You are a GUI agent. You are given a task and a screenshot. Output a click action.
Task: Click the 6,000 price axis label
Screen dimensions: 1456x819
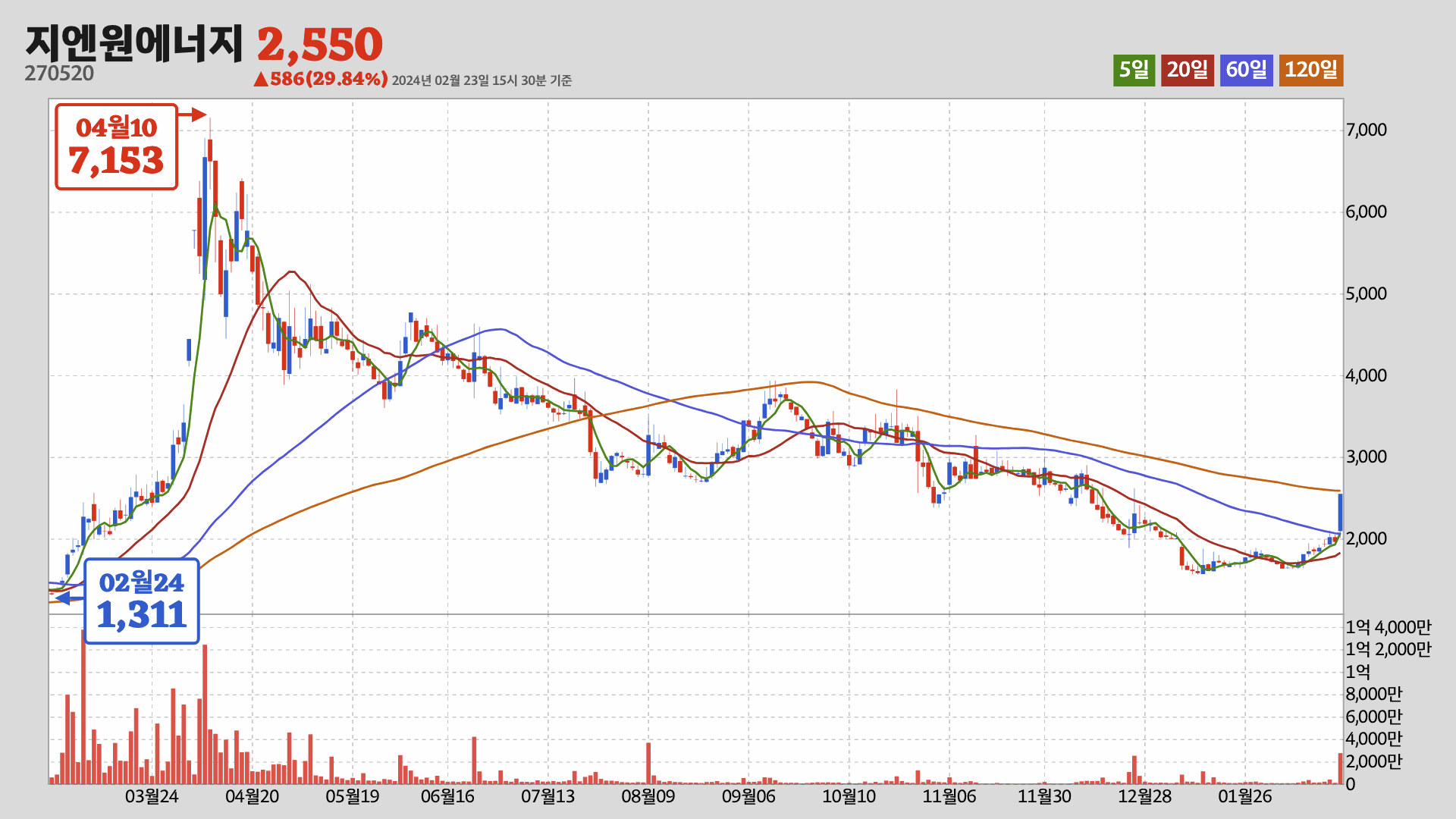click(x=1366, y=212)
